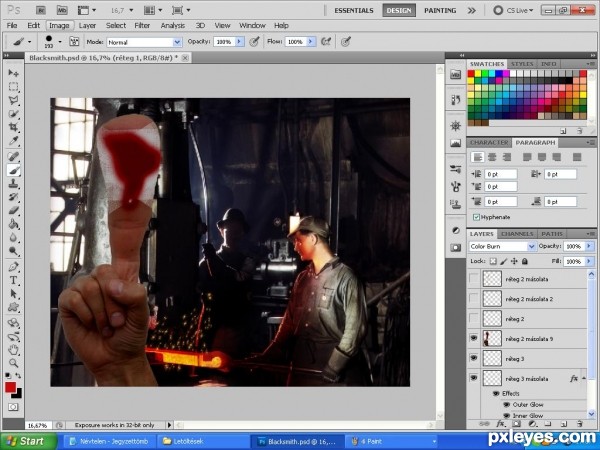The image size is (600, 450).
Task: Switch to Painting workspace
Action: pos(440,10)
